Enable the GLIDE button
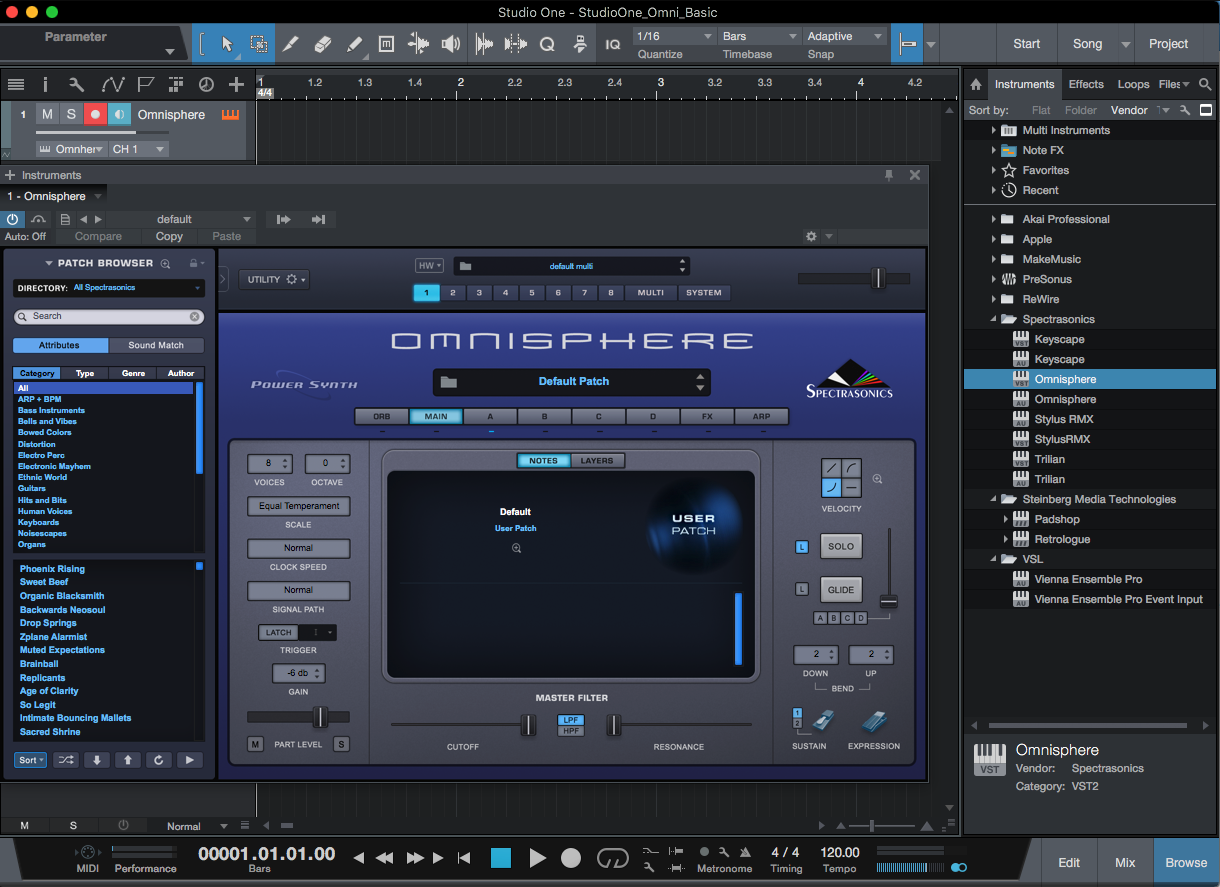 [x=841, y=590]
